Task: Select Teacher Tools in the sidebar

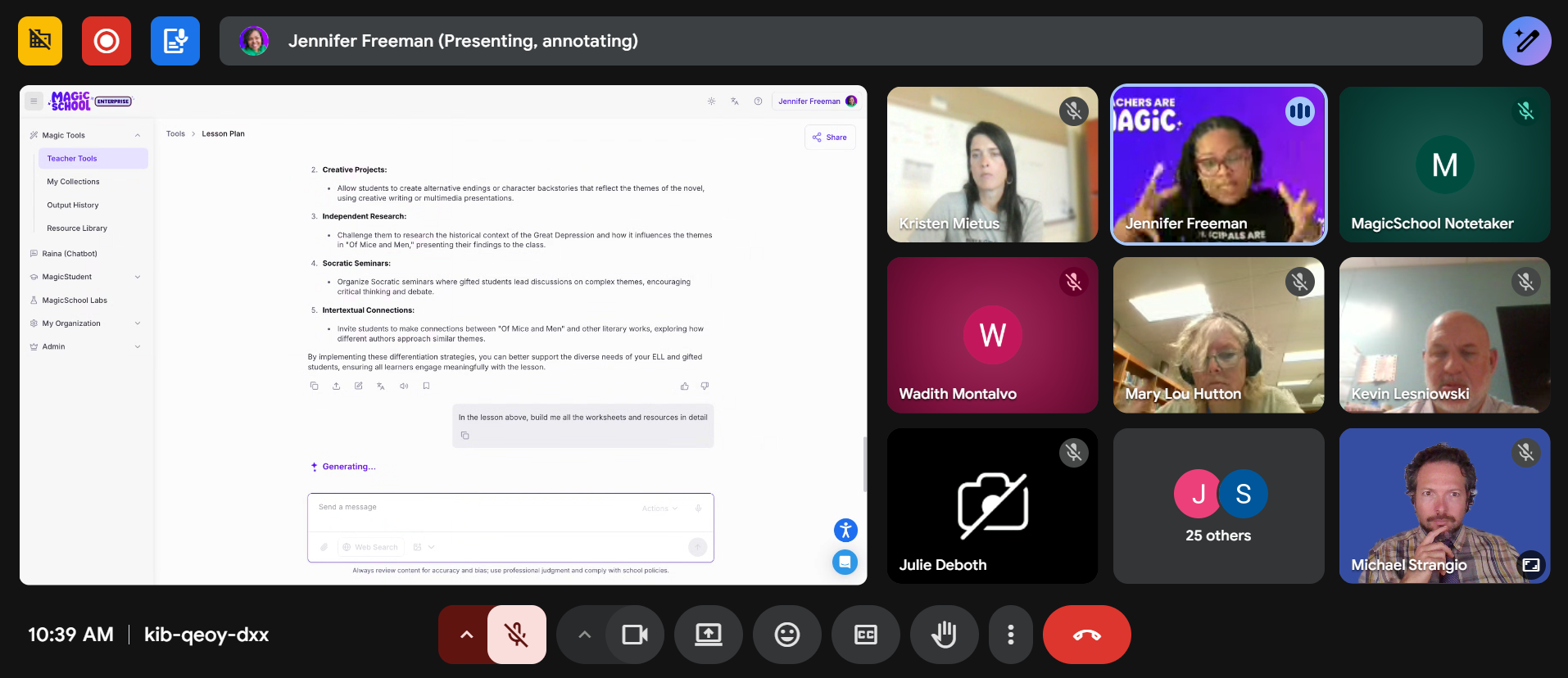Action: point(72,159)
